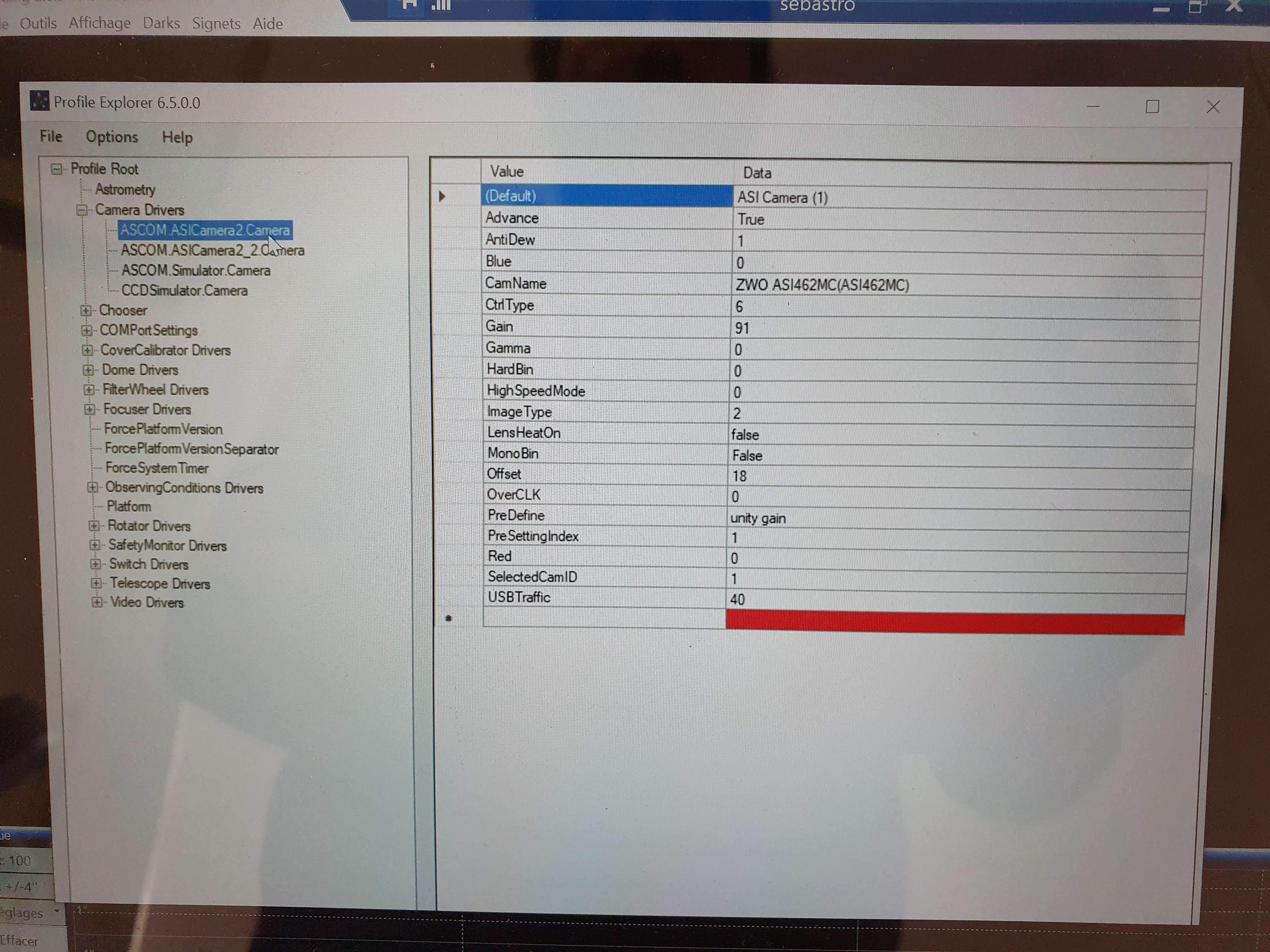The width and height of the screenshot is (1270, 952).
Task: Expand the Focuser Drivers node
Action: coord(89,409)
